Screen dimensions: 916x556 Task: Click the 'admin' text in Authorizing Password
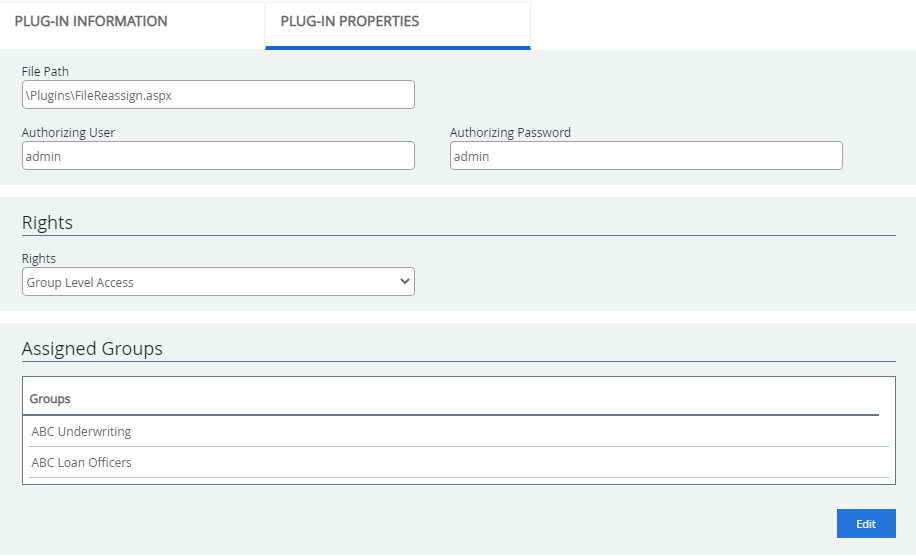[472, 157]
